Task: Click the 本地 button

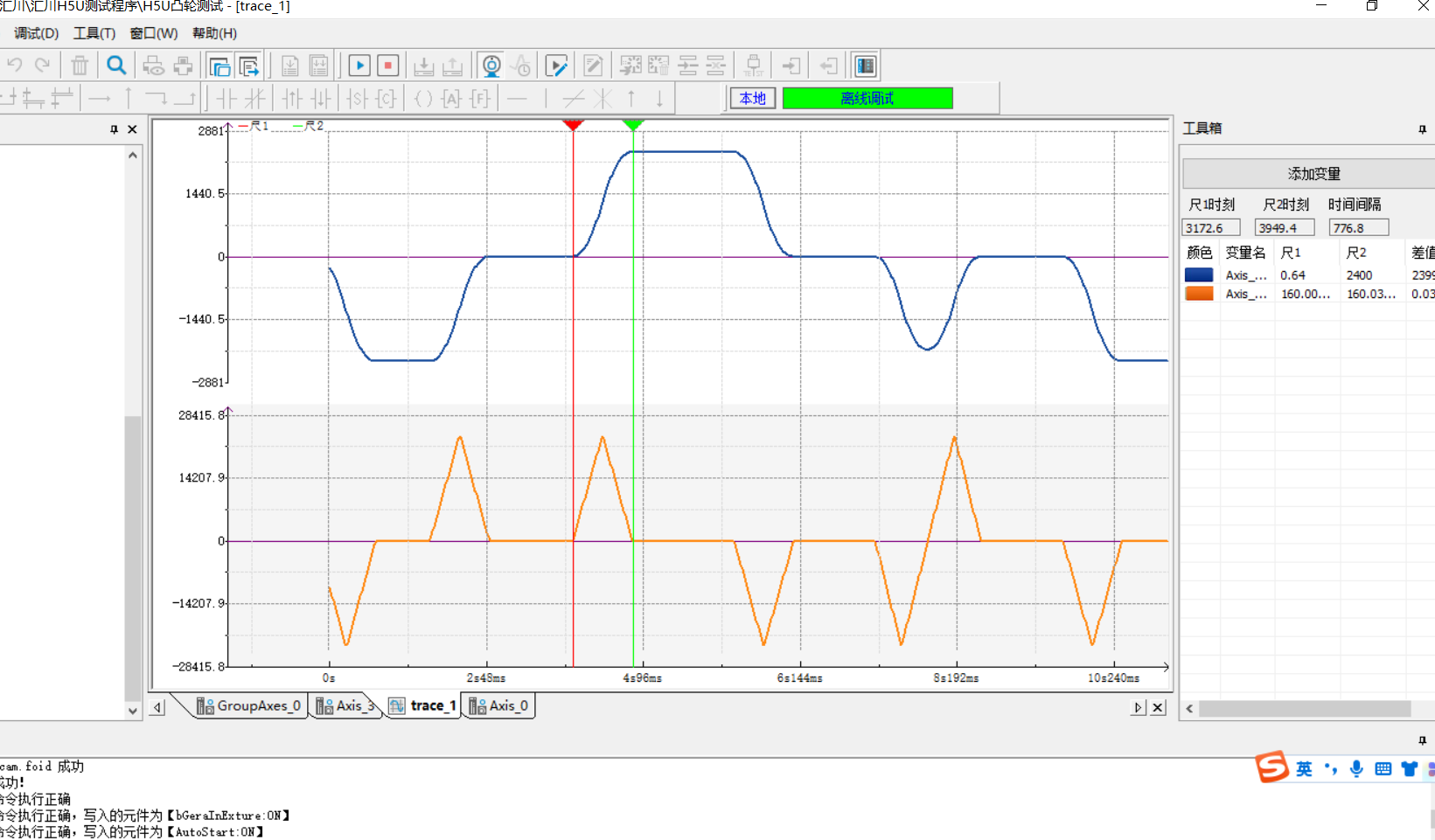Action: (x=753, y=98)
